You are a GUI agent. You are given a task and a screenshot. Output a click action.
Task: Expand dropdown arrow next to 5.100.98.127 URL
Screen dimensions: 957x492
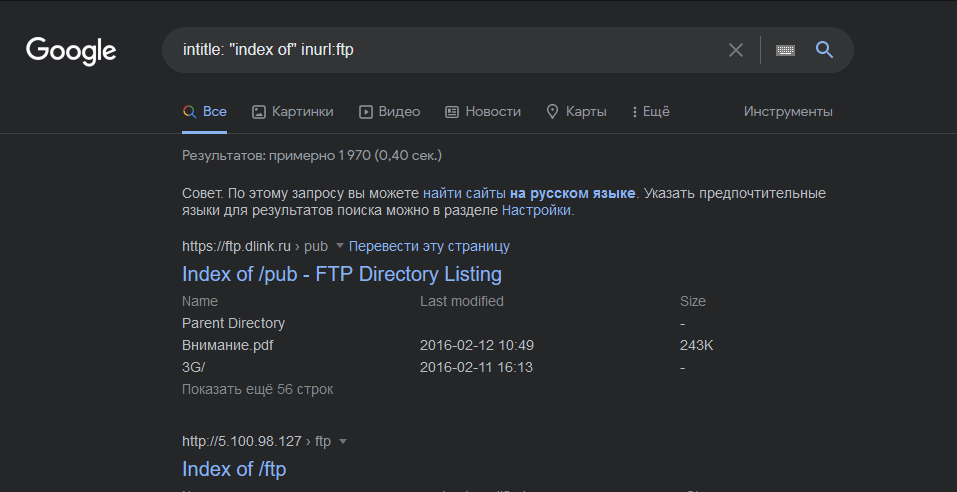coord(343,441)
